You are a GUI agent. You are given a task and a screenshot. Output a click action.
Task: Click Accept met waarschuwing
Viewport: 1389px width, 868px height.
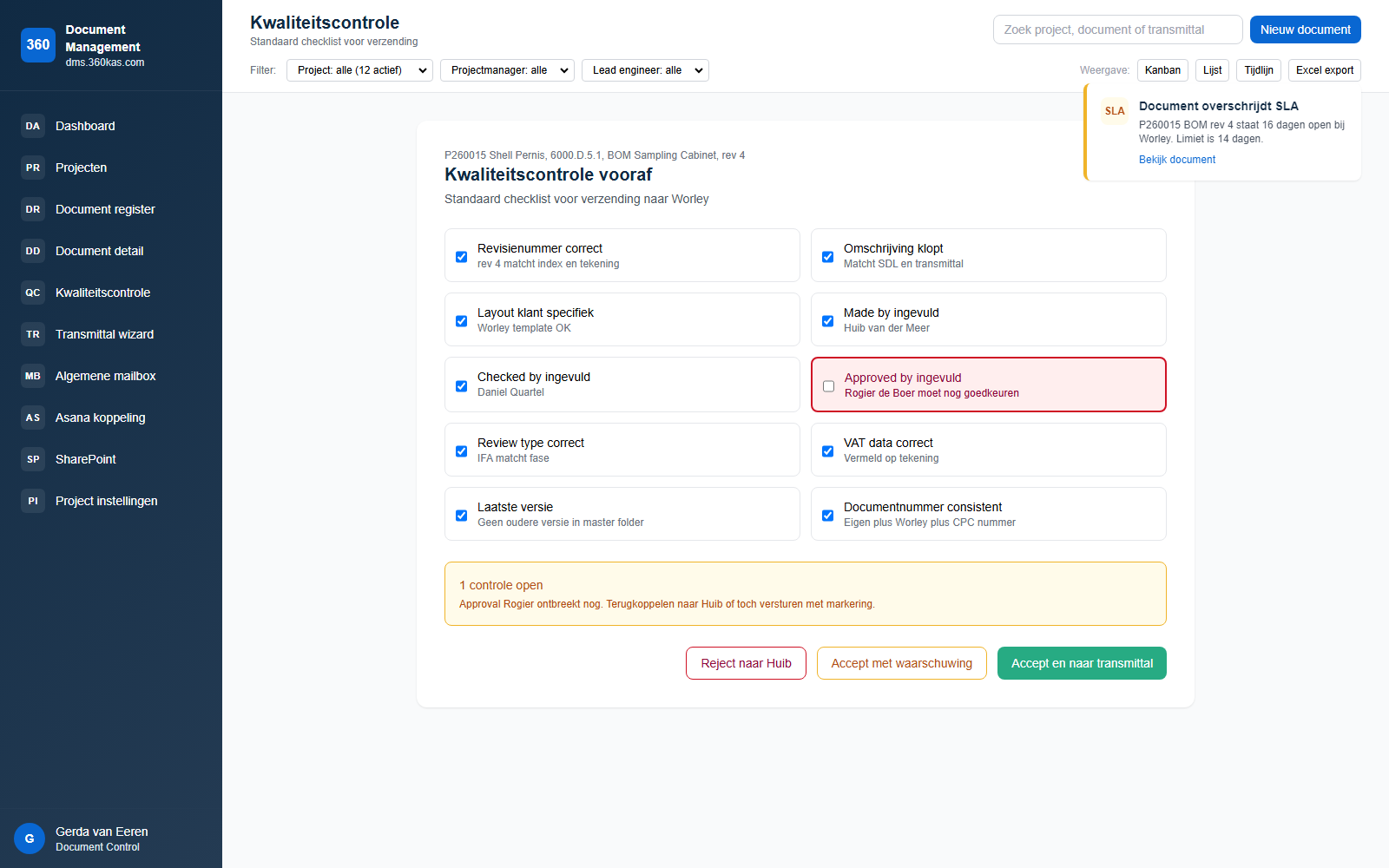pos(902,663)
